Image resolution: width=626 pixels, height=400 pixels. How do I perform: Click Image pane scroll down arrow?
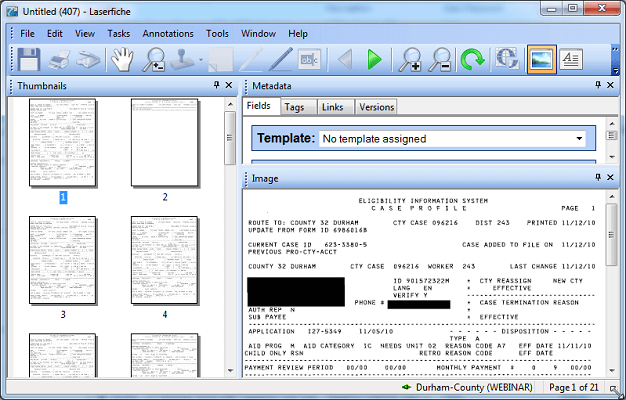[612, 371]
